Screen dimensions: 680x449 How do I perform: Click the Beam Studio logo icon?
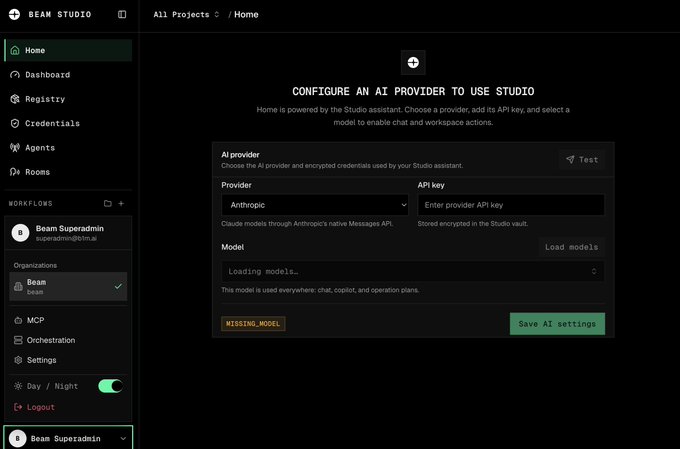(14, 14)
